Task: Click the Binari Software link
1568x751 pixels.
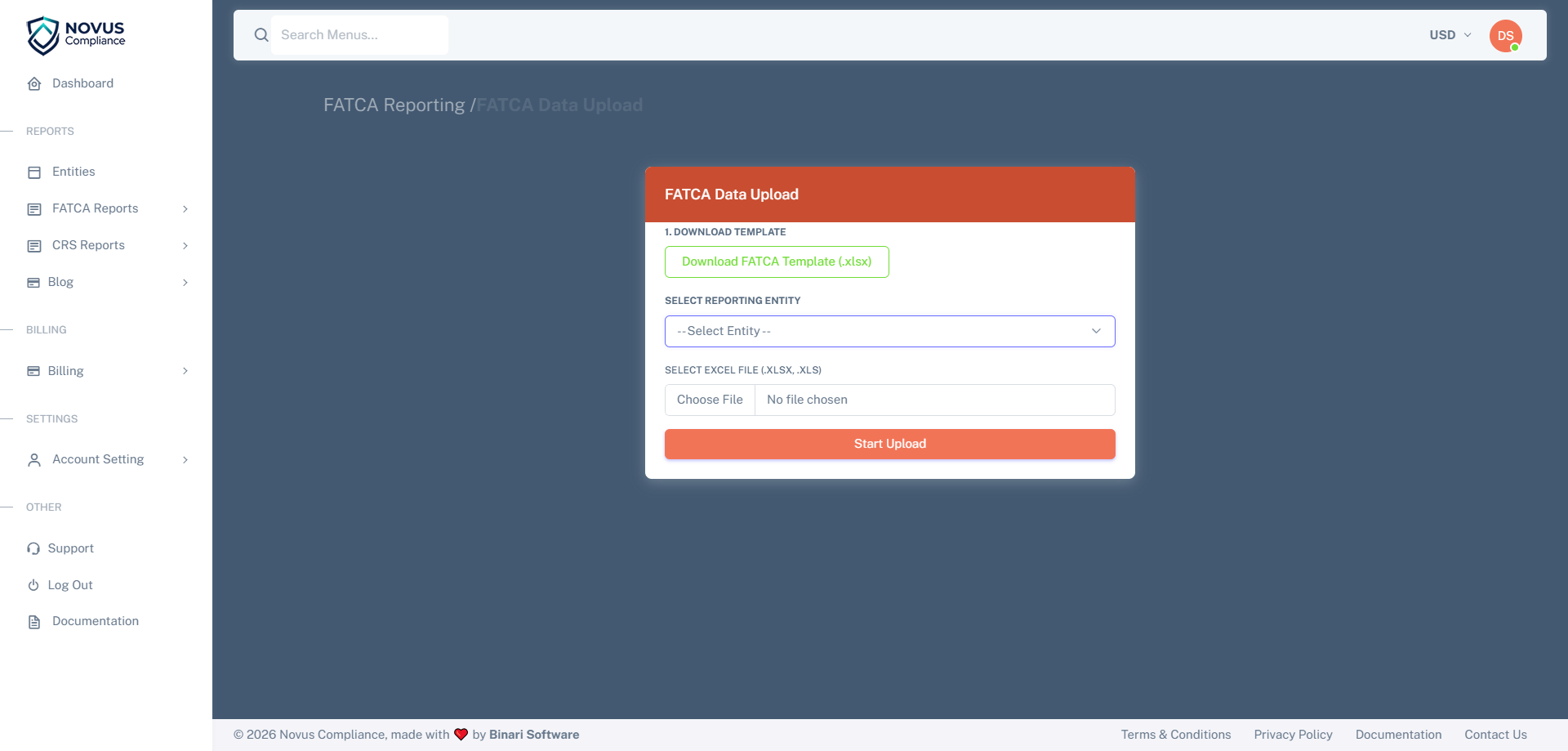Action: [x=534, y=735]
